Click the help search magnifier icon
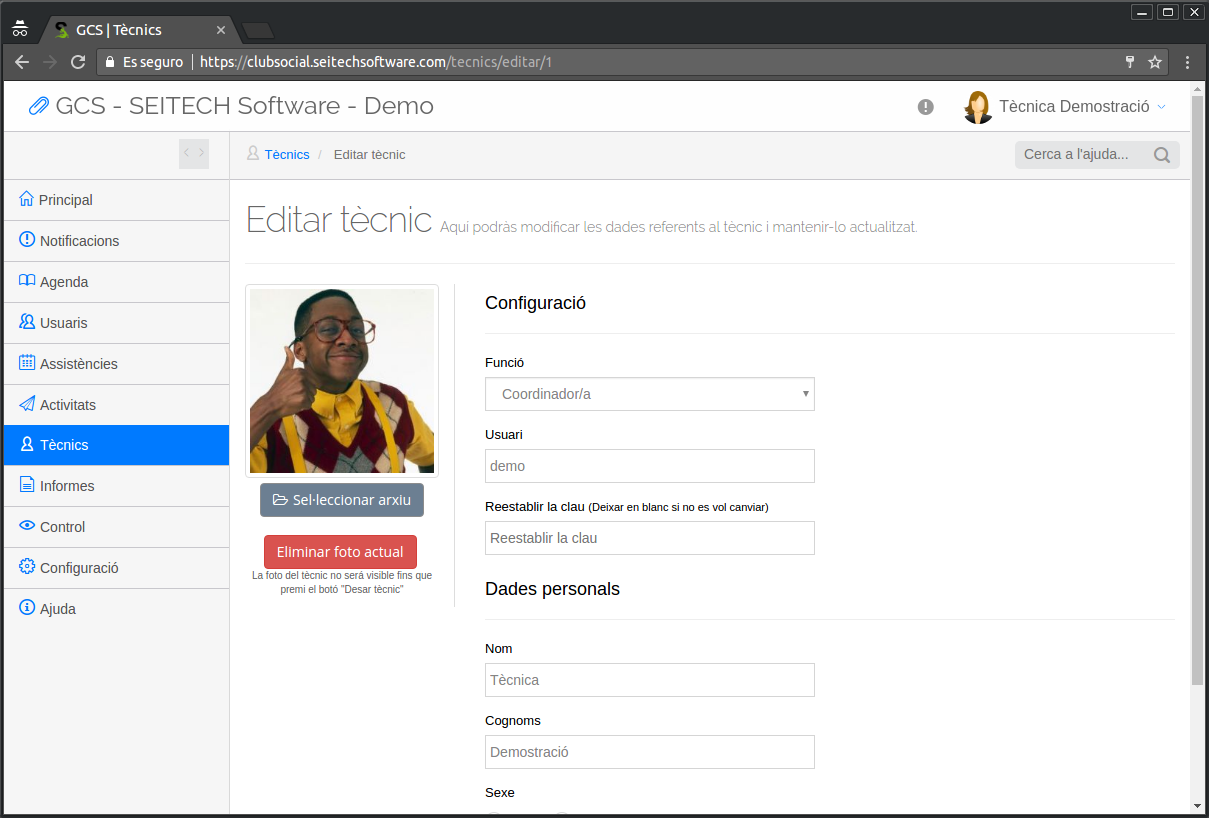The height and width of the screenshot is (818, 1209). (1162, 155)
